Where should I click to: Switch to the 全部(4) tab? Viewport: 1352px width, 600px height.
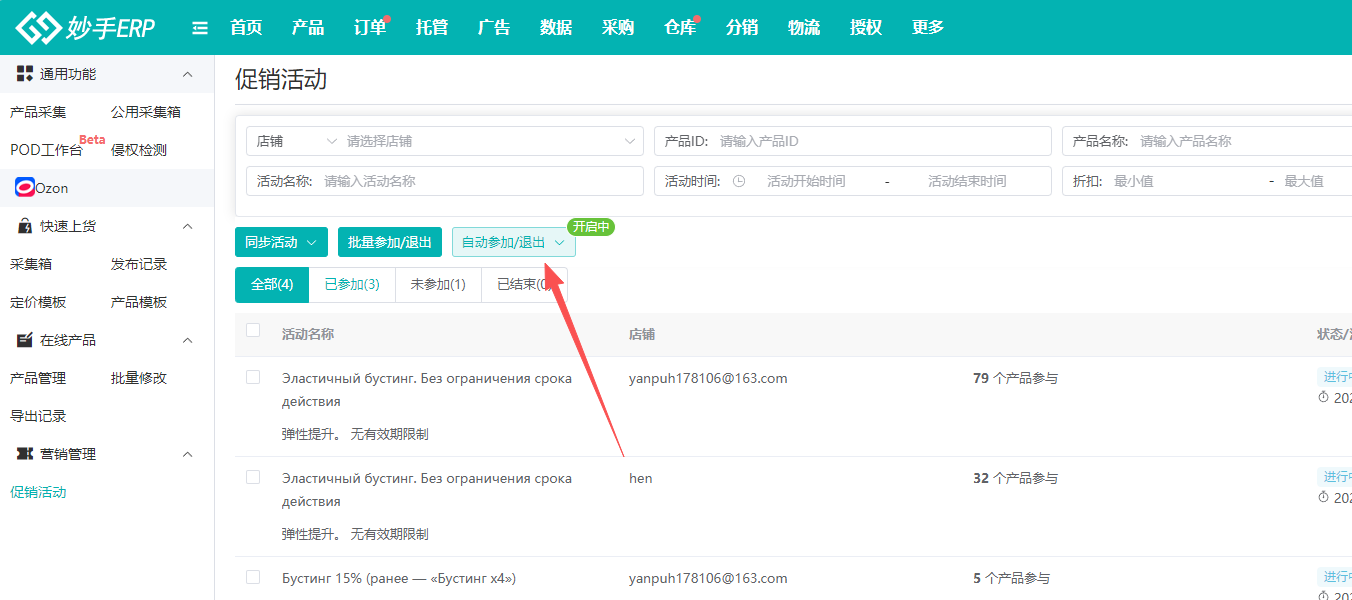coord(272,285)
